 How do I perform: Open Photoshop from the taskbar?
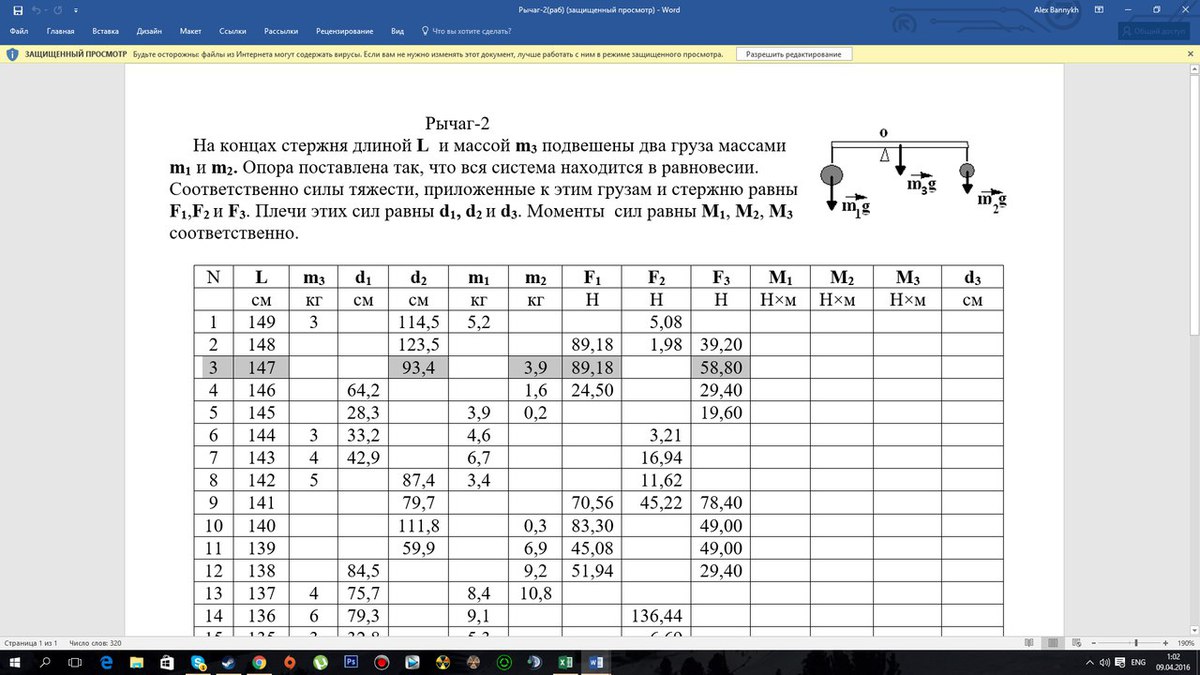tap(351, 662)
